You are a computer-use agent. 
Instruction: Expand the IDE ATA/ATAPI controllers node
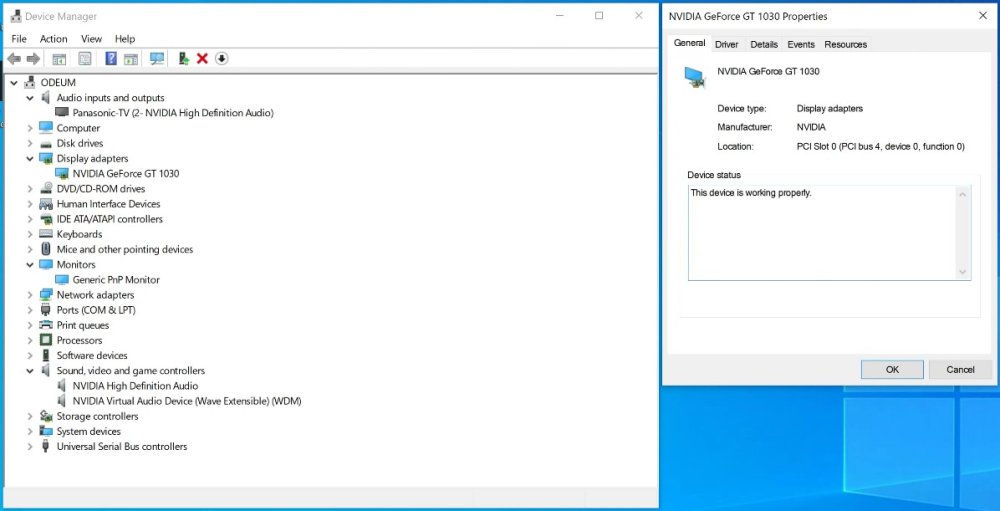coord(29,219)
